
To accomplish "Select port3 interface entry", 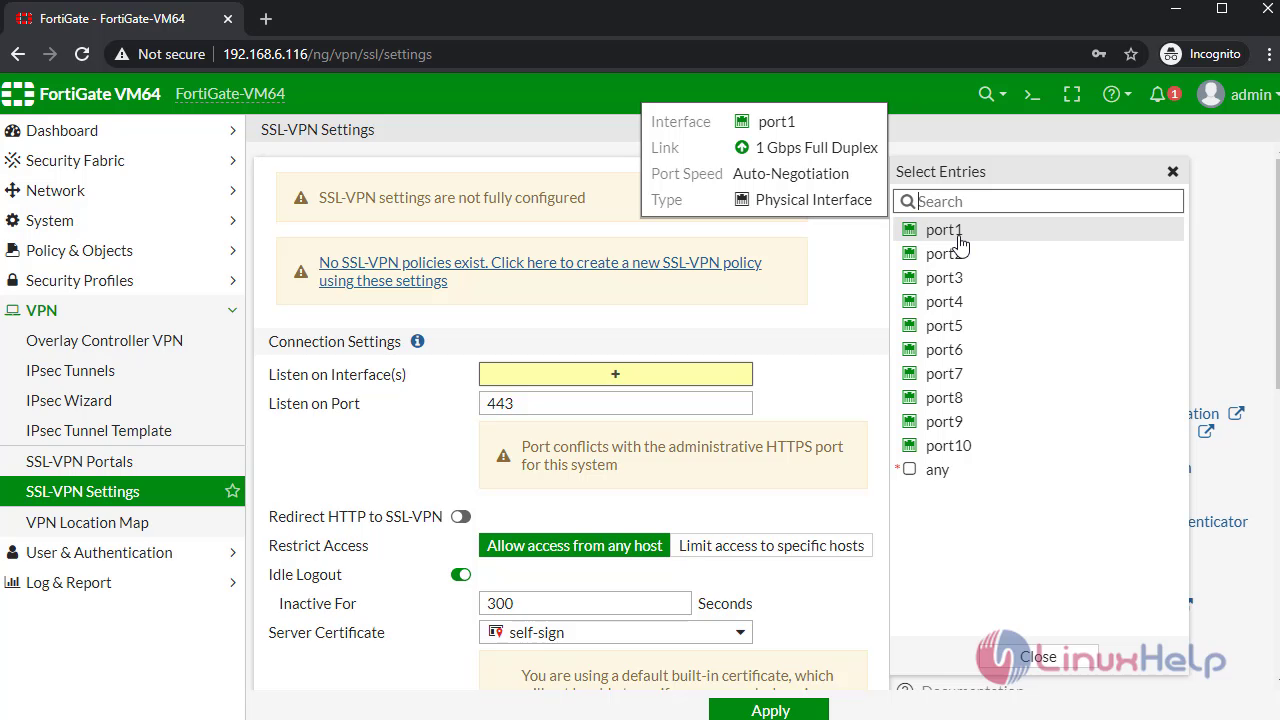I will pyautogui.click(x=1038, y=278).
